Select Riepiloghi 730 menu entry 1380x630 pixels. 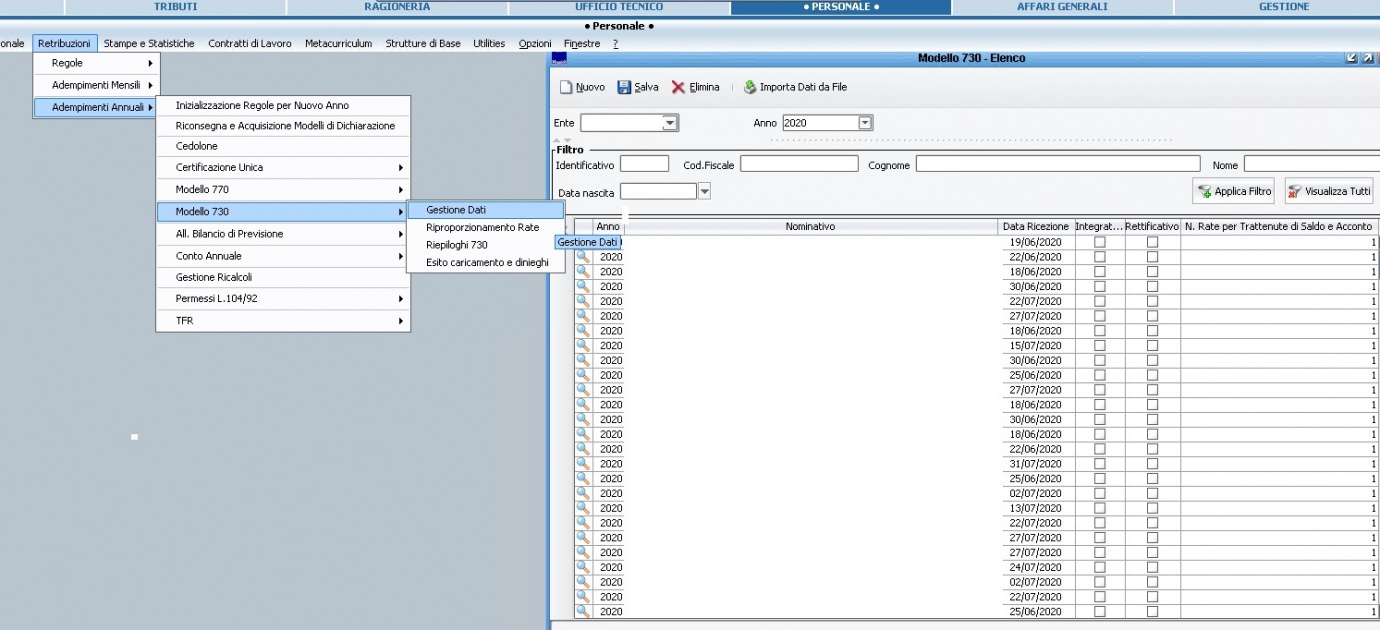tap(486, 245)
